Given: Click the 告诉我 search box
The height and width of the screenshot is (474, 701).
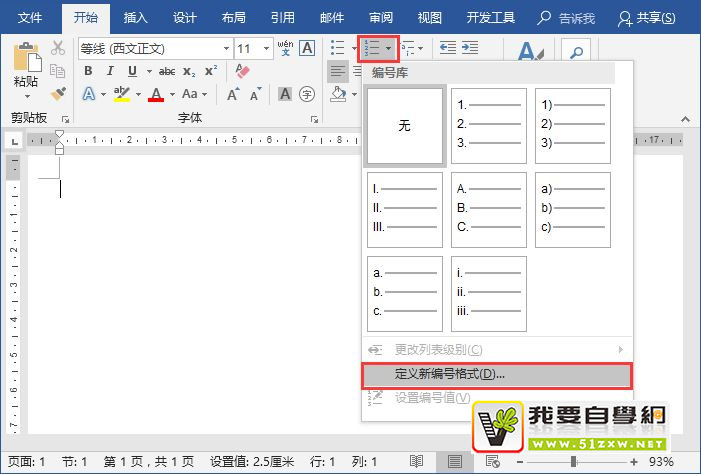Looking at the screenshot, I should click(x=566, y=18).
